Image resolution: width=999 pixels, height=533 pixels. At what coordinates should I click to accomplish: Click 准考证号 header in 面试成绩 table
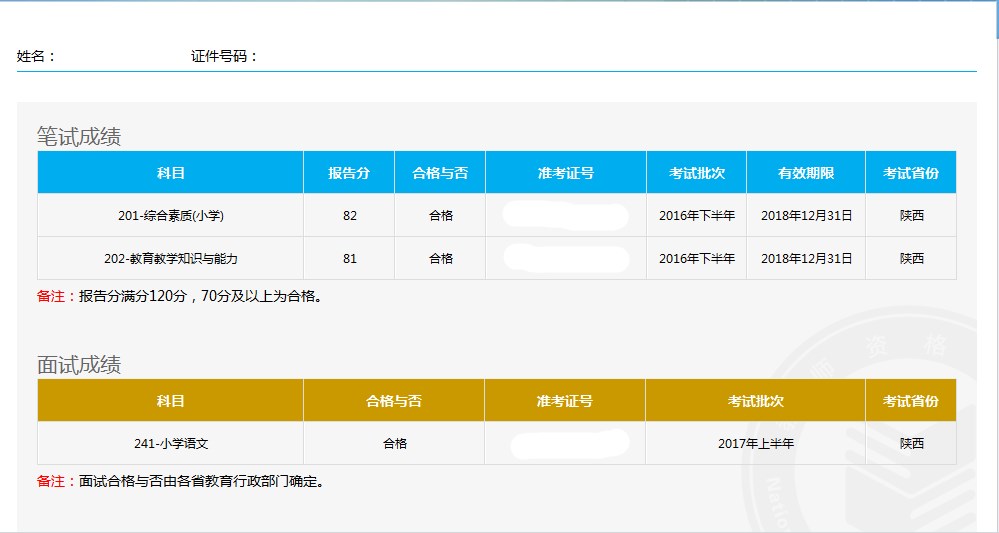click(x=564, y=401)
